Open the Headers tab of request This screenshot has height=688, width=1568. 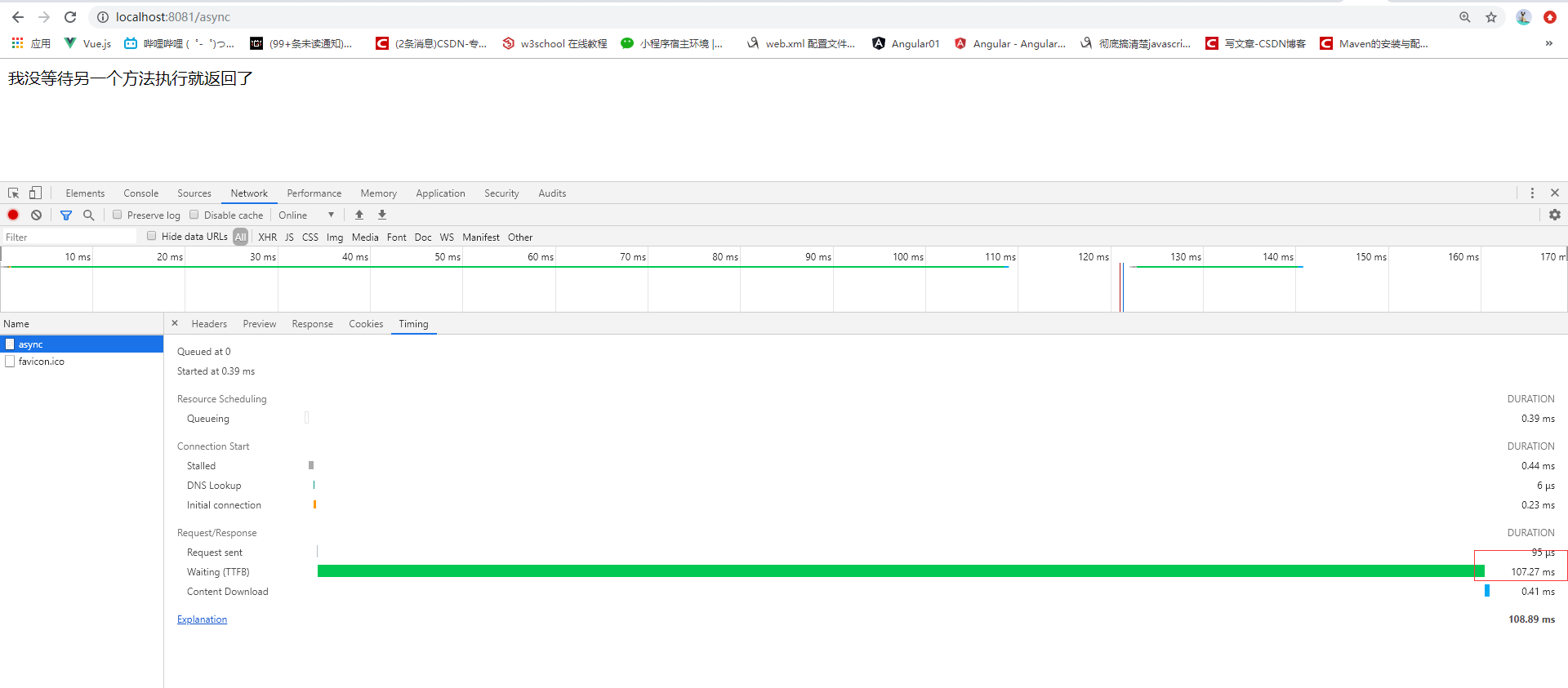[209, 324]
